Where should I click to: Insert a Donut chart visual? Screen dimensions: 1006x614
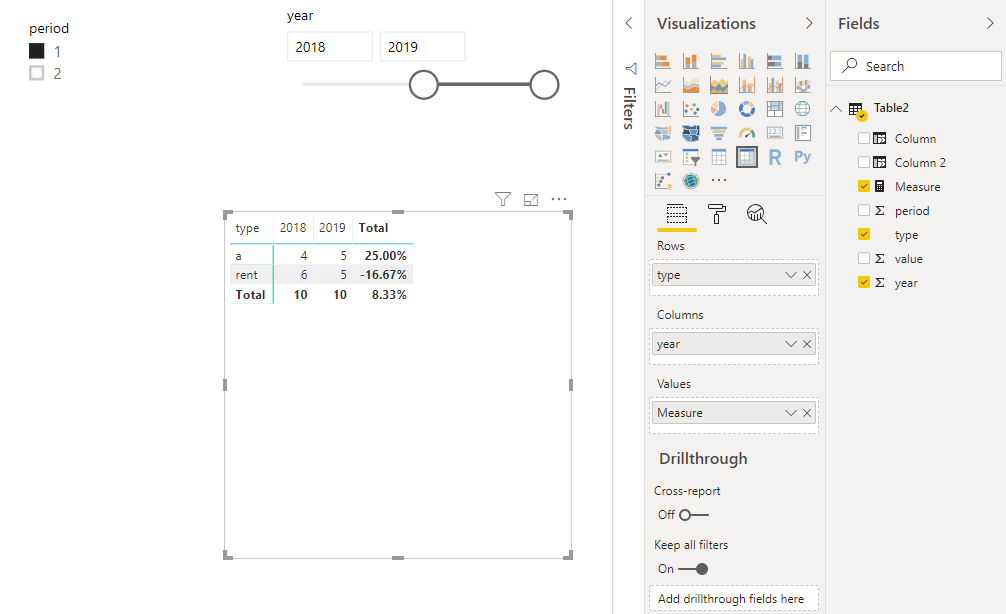tap(747, 109)
